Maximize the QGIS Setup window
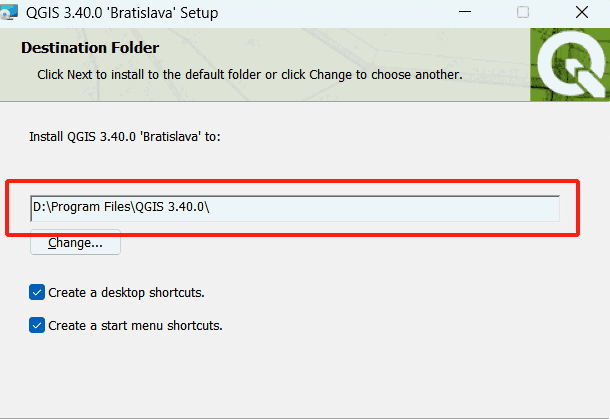The width and height of the screenshot is (610, 419). pyautogui.click(x=523, y=14)
